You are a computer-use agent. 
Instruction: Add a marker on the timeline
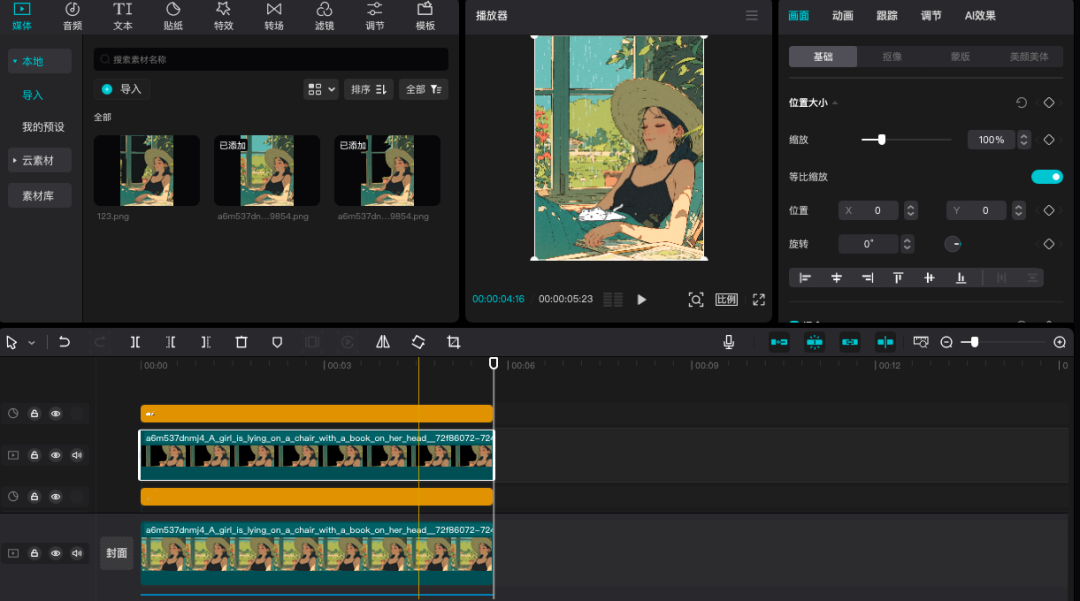pos(277,342)
